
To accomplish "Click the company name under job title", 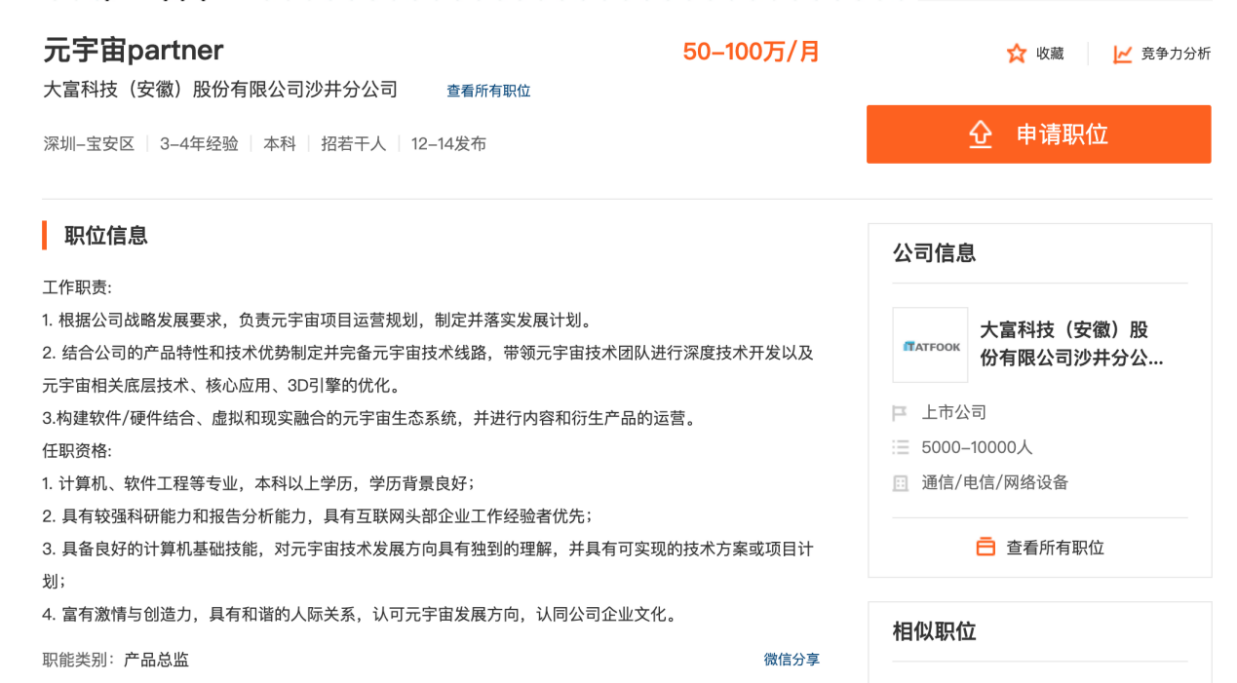I will click(x=220, y=90).
